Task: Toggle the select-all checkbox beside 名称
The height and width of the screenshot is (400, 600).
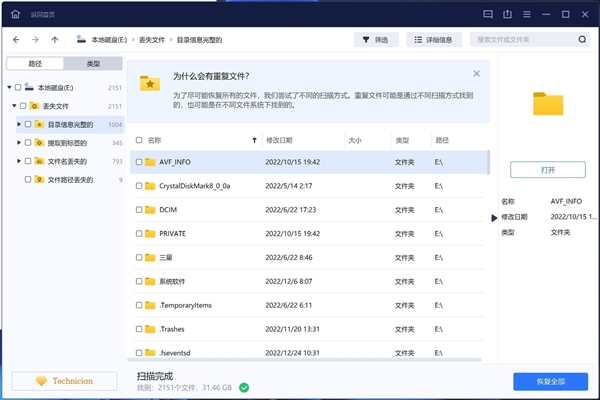Action: (138, 141)
